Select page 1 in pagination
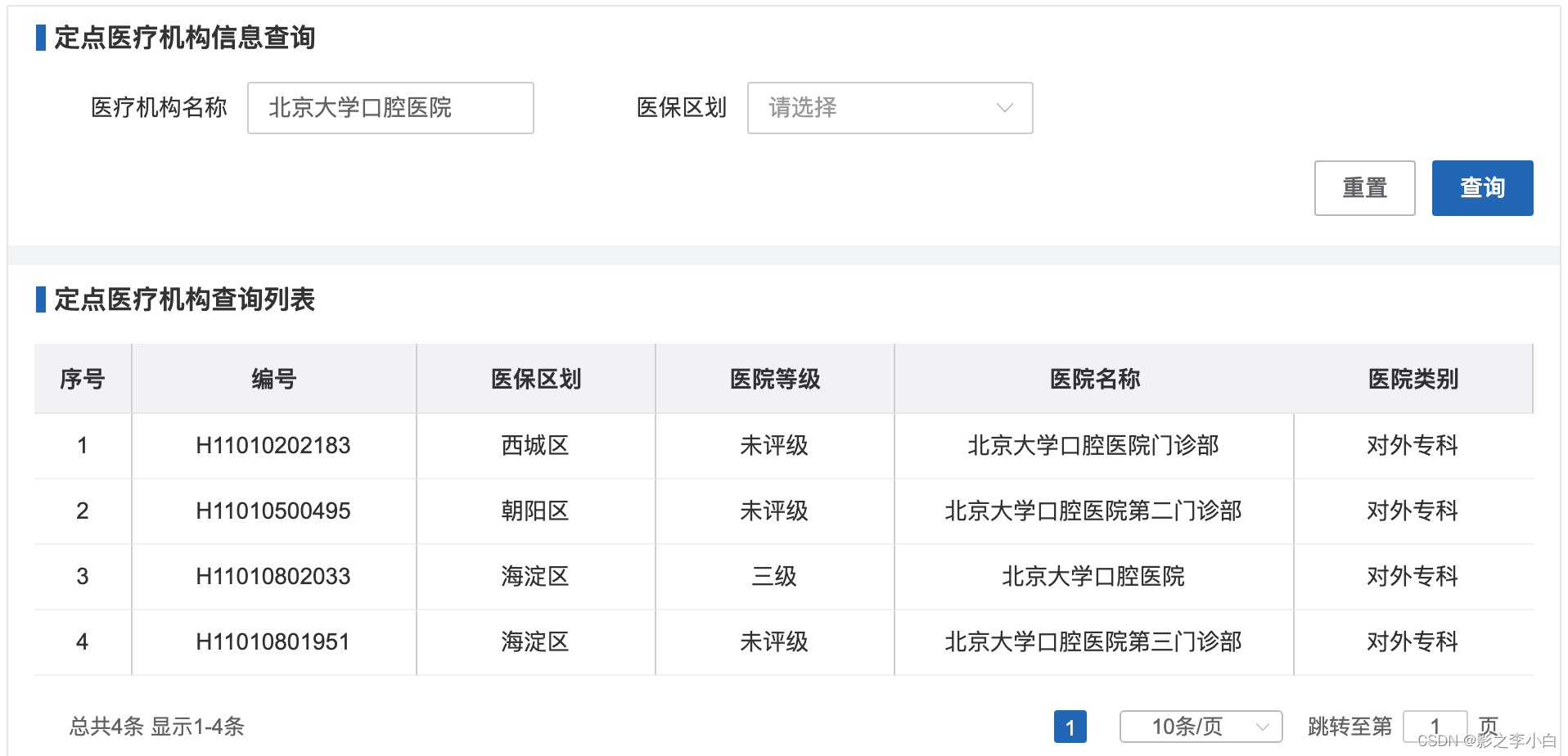1568x756 pixels. click(1070, 727)
